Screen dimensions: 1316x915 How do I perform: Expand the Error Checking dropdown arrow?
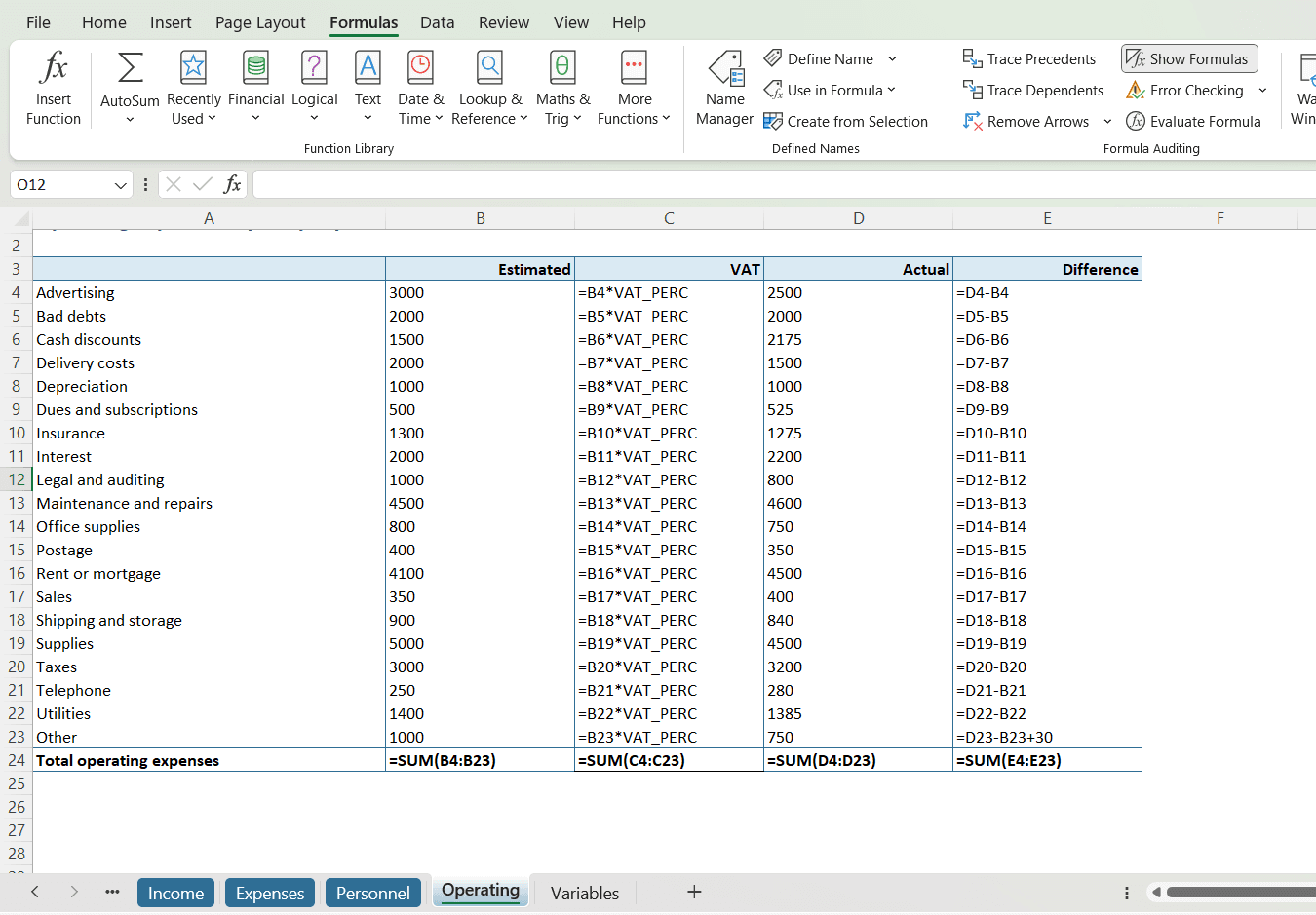tap(1262, 91)
